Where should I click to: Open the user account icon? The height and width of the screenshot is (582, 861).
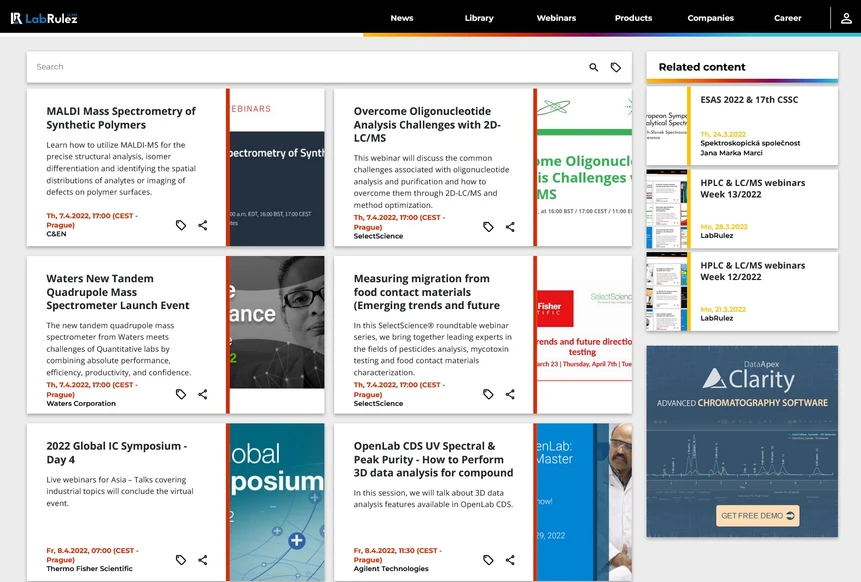point(847,18)
